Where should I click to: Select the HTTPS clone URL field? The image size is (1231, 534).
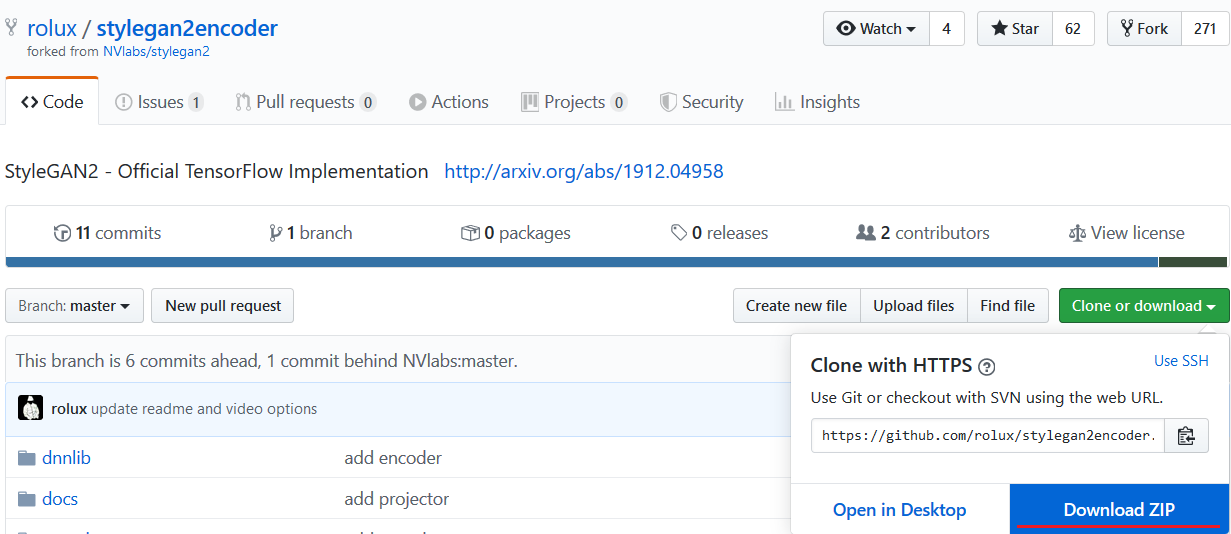pyautogui.click(x=988, y=436)
